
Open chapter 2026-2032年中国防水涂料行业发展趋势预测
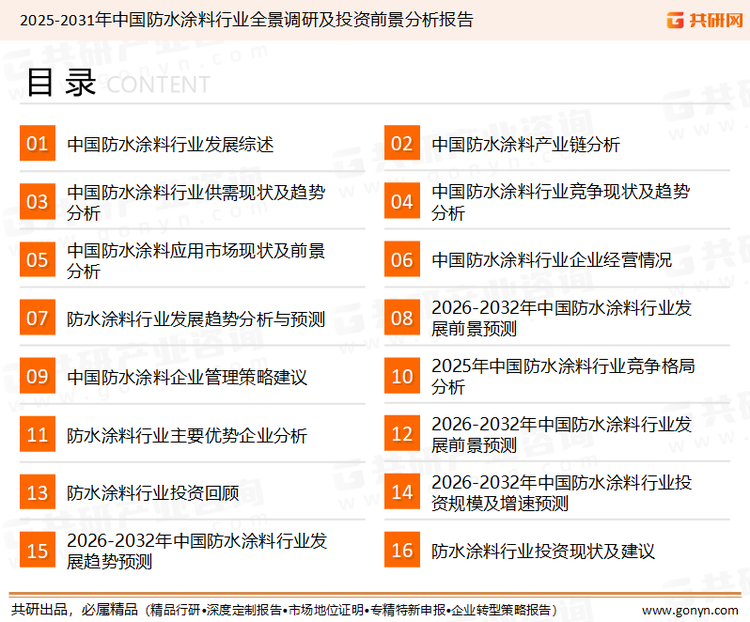coord(197,551)
